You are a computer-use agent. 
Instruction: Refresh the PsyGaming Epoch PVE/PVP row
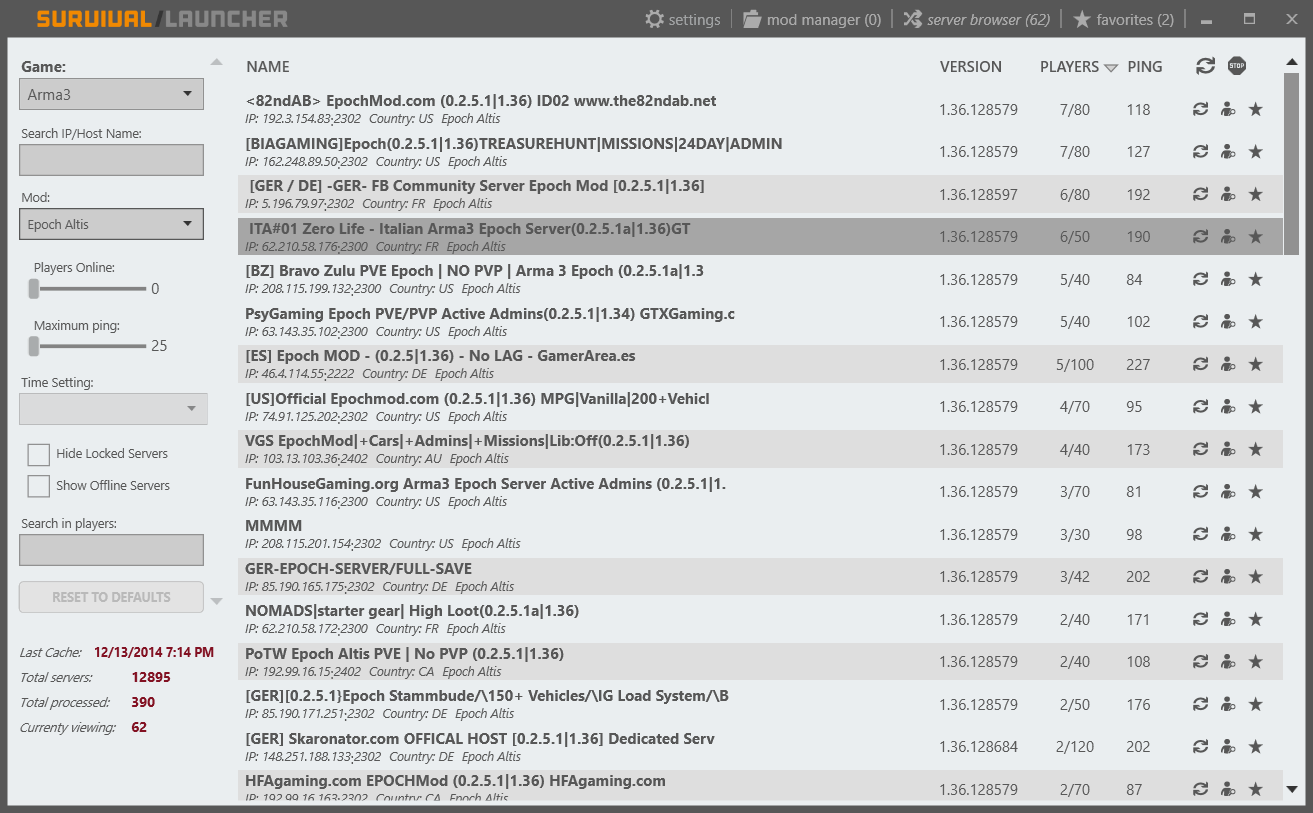(1200, 322)
